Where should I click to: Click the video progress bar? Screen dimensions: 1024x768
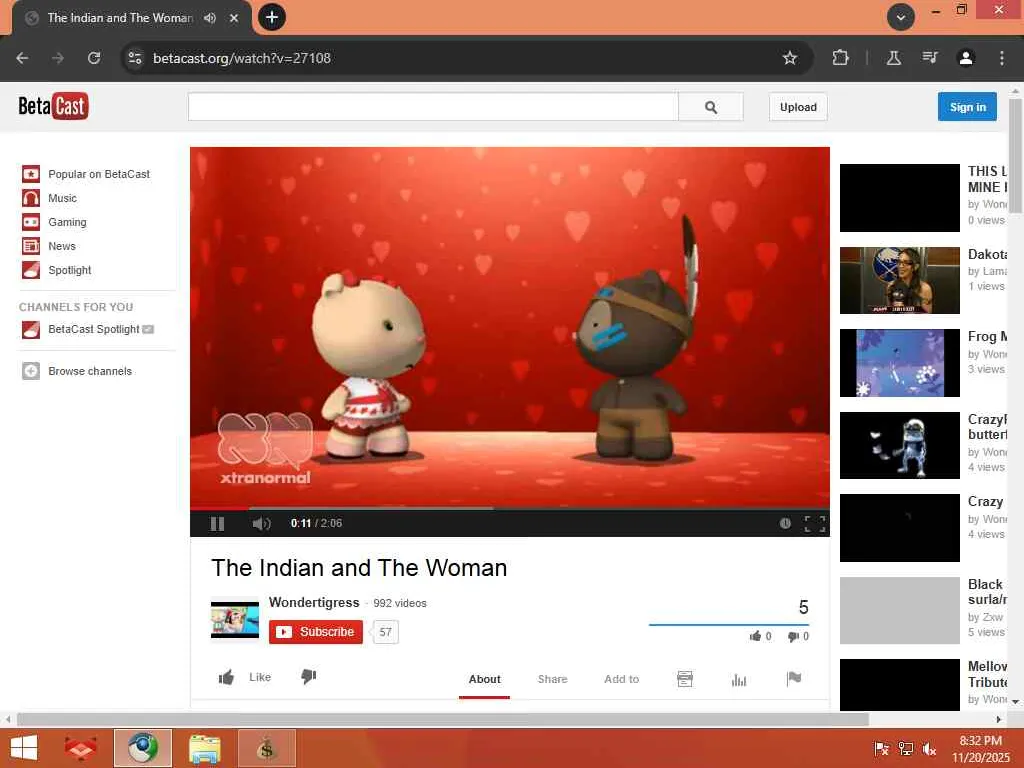(509, 507)
